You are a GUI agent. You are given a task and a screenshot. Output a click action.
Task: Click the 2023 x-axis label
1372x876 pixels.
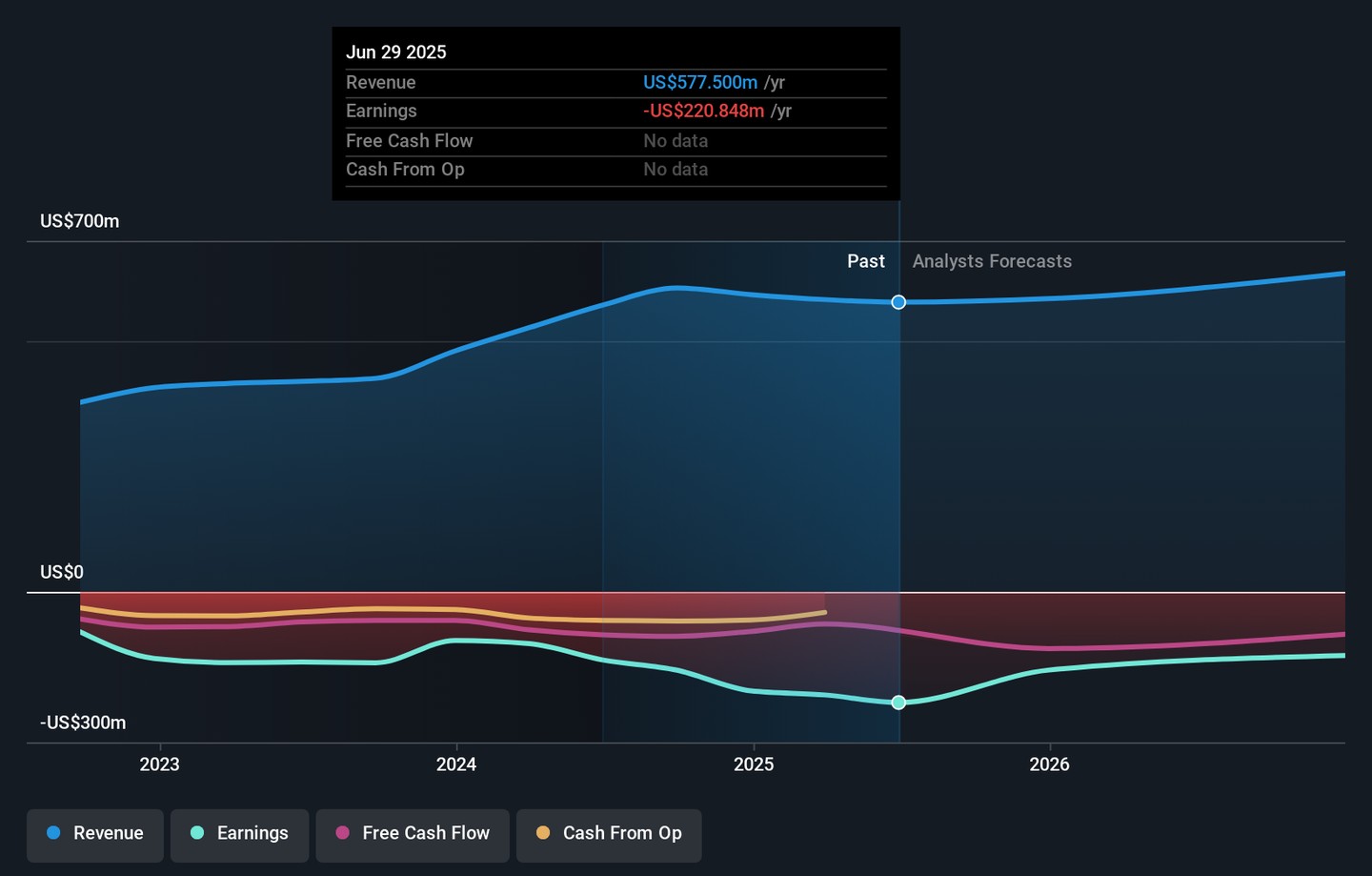tap(159, 764)
